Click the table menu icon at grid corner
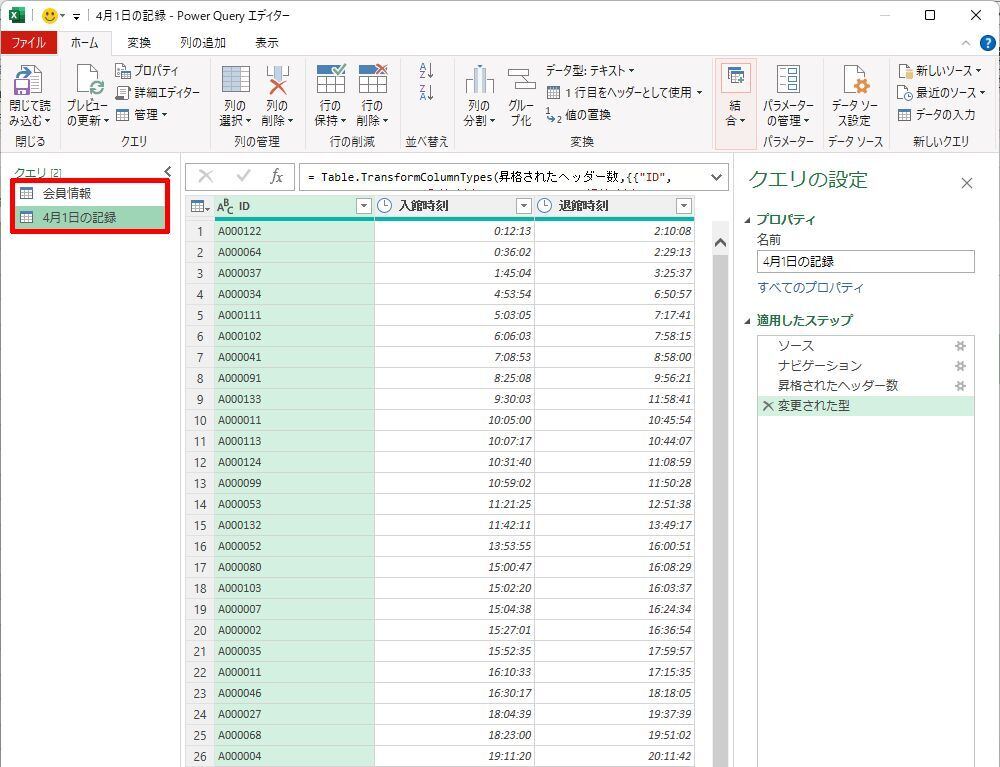Screen dimensions: 1000x767 200,206
